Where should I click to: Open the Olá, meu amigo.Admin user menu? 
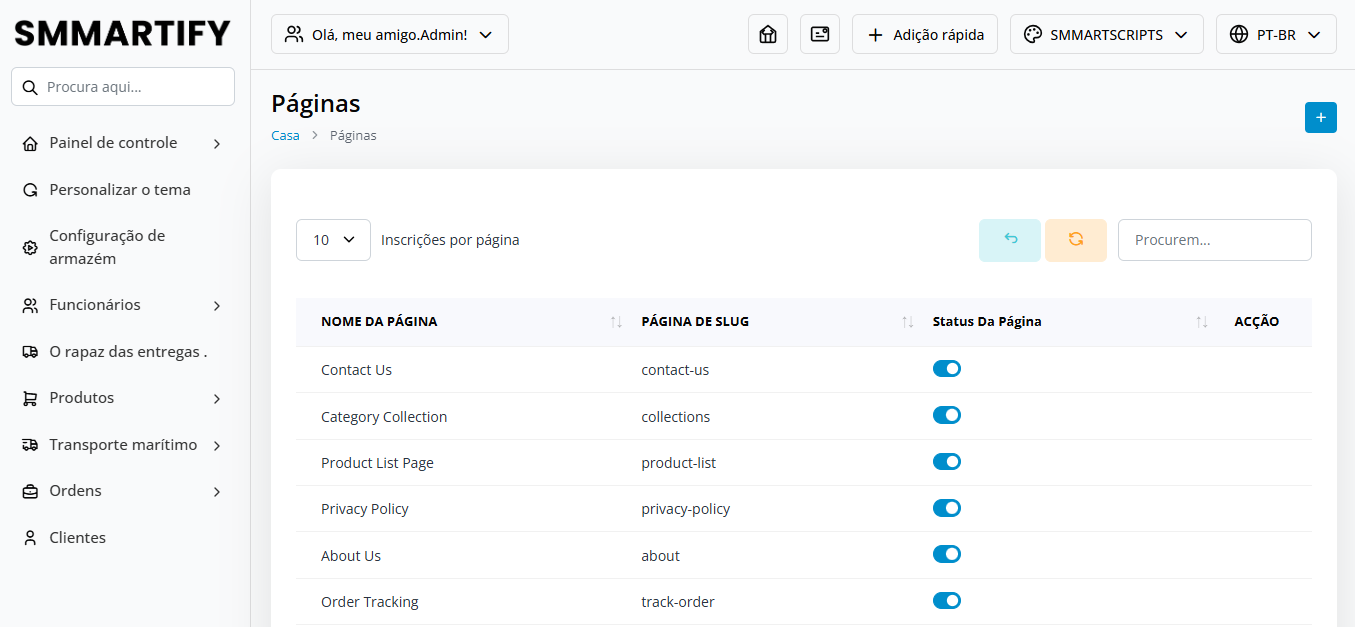(389, 34)
